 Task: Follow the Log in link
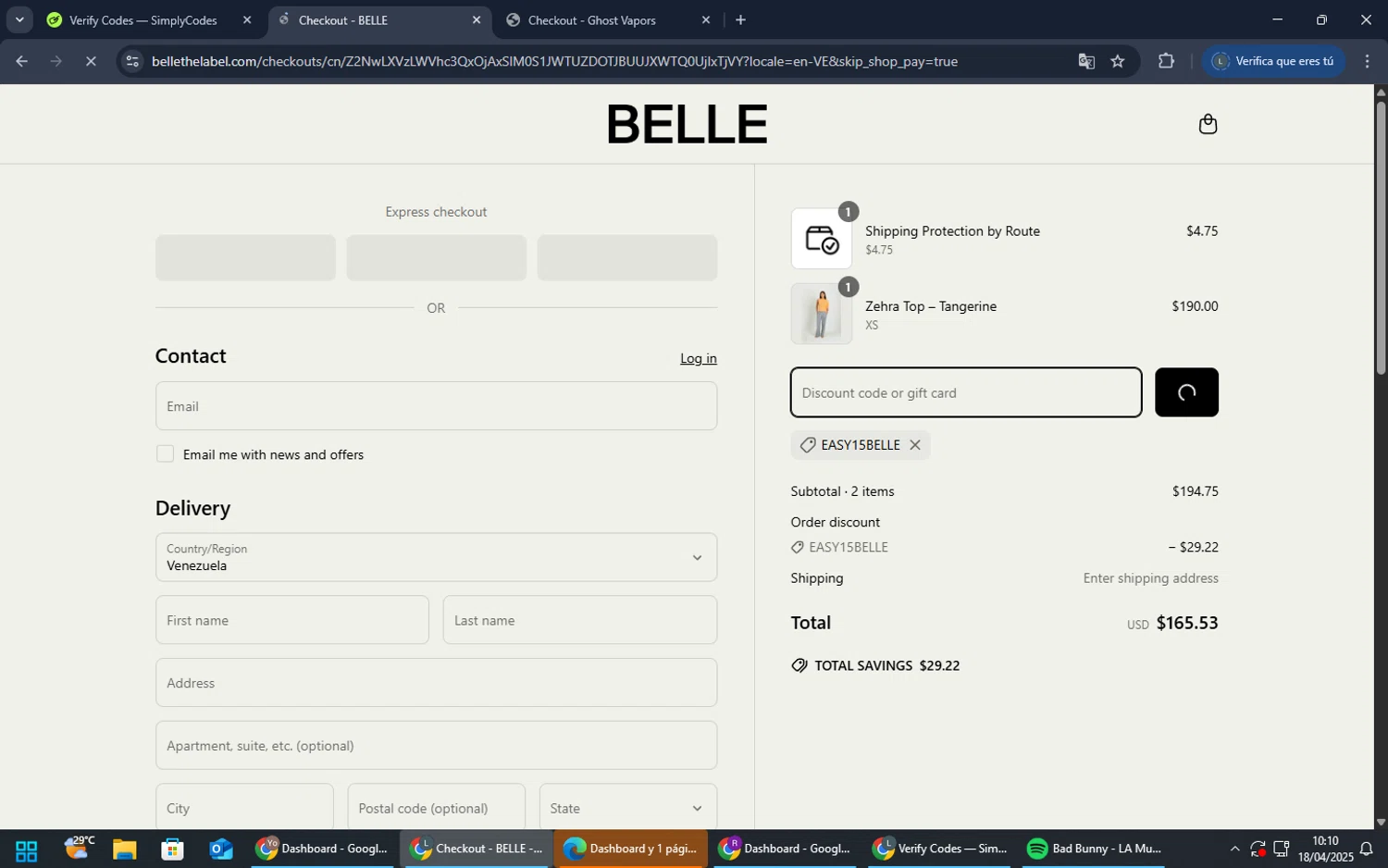point(699,358)
